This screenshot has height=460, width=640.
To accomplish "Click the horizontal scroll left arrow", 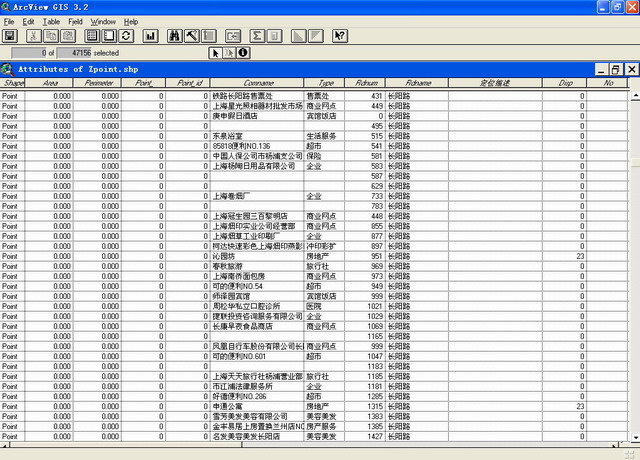I will pyautogui.click(x=4, y=445).
